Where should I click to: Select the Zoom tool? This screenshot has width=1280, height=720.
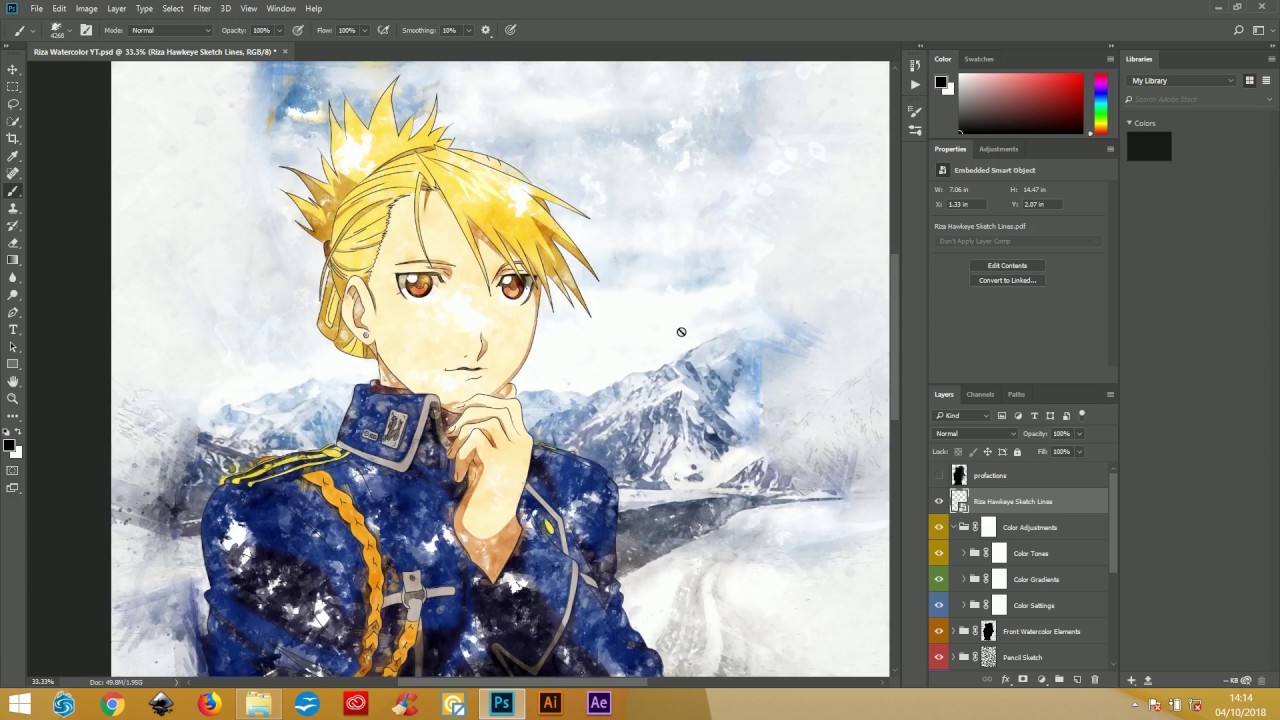tap(13, 398)
